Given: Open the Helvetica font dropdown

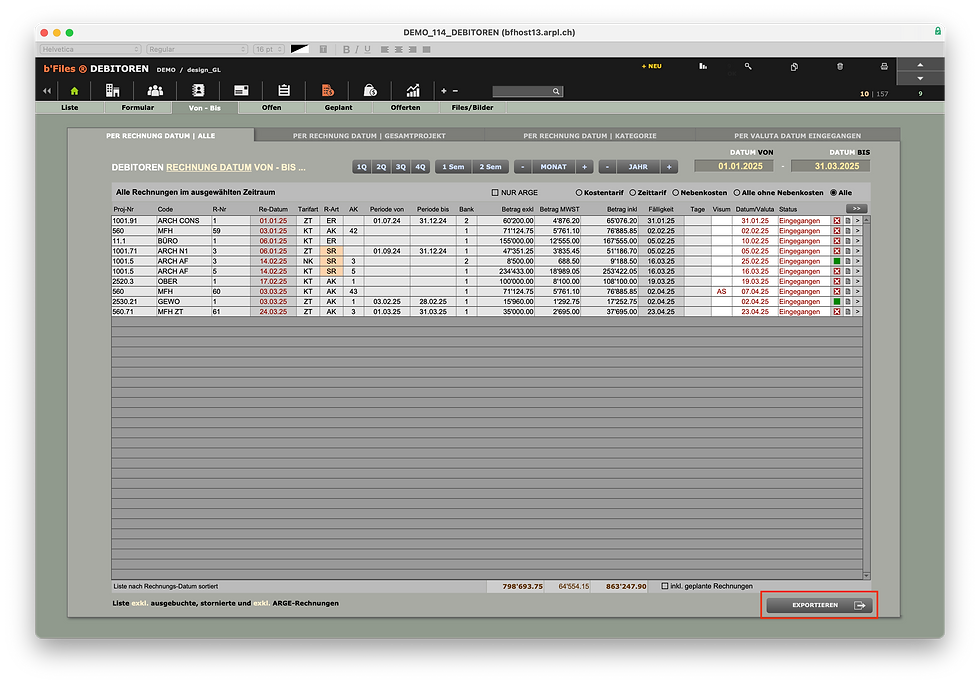Looking at the screenshot, I should coord(91,49).
